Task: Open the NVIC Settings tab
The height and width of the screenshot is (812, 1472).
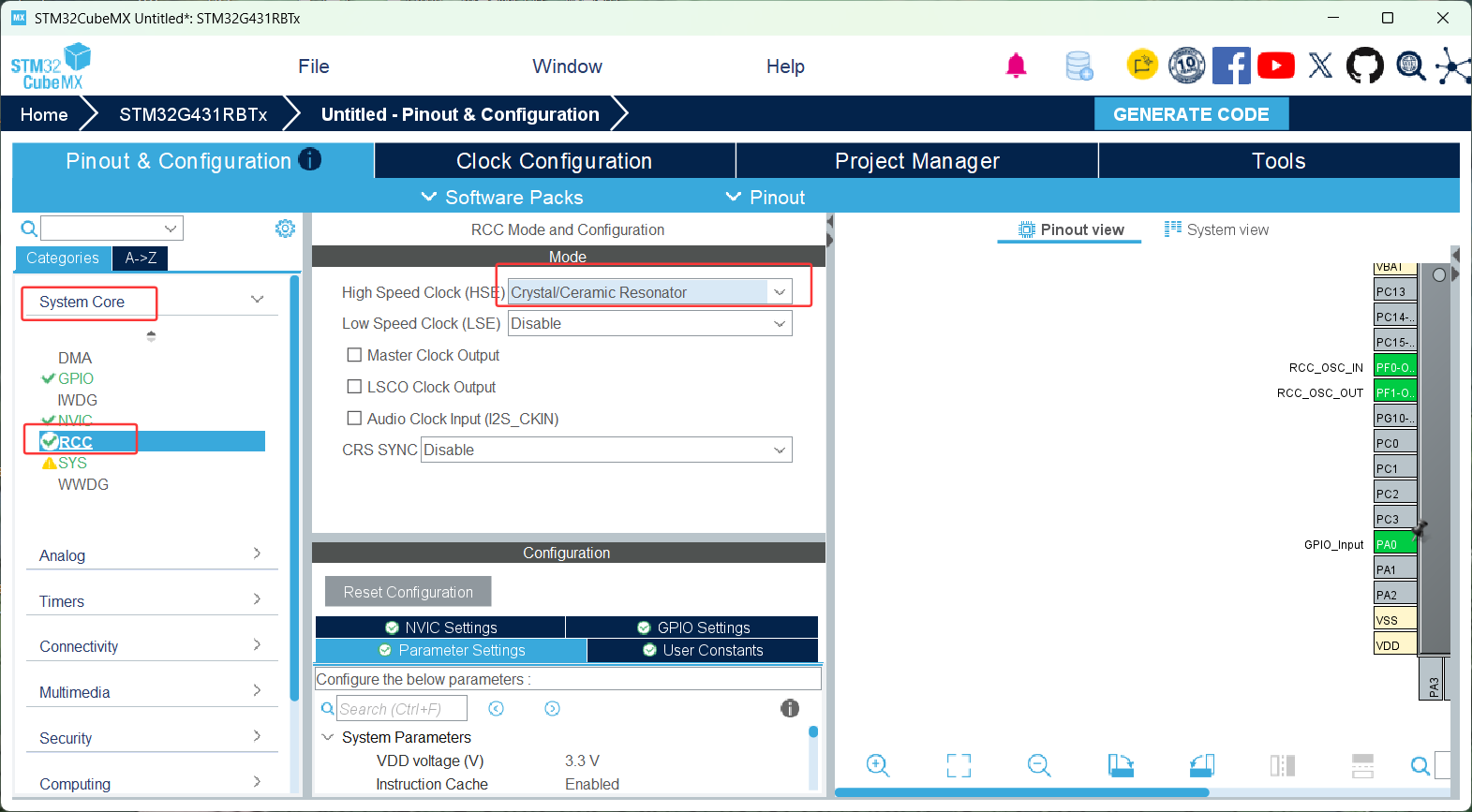Action: [x=440, y=627]
